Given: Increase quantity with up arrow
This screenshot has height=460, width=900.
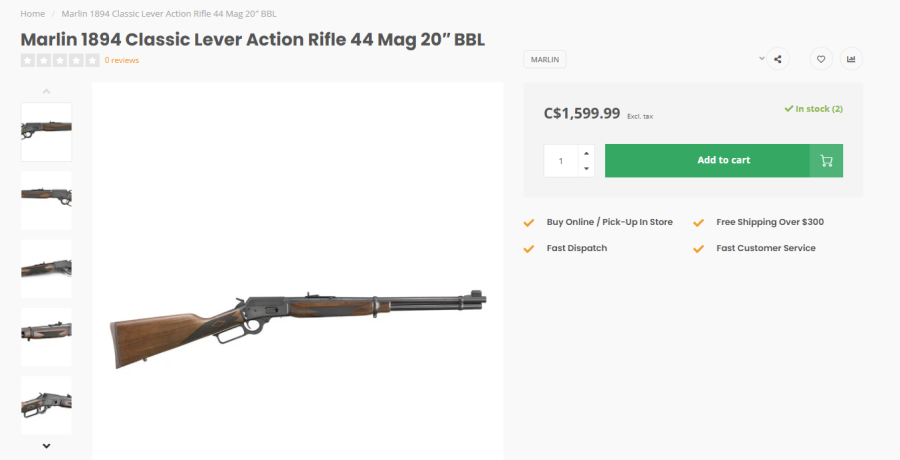Looking at the screenshot, I should coord(585,153).
